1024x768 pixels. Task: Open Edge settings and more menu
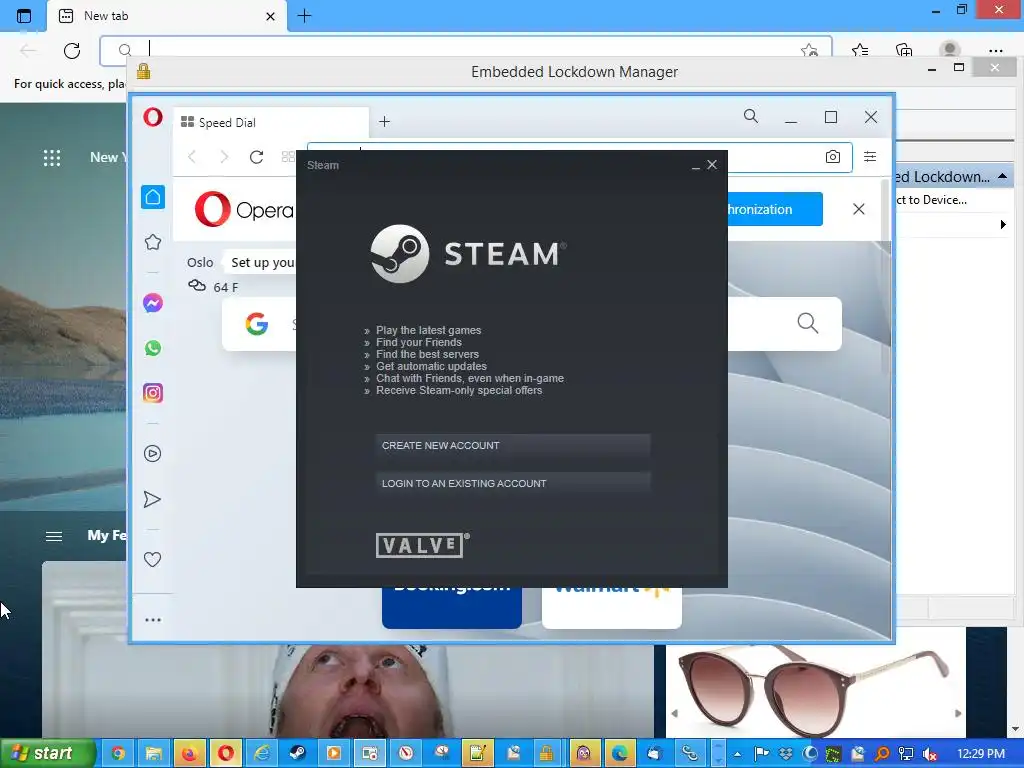tap(996, 50)
